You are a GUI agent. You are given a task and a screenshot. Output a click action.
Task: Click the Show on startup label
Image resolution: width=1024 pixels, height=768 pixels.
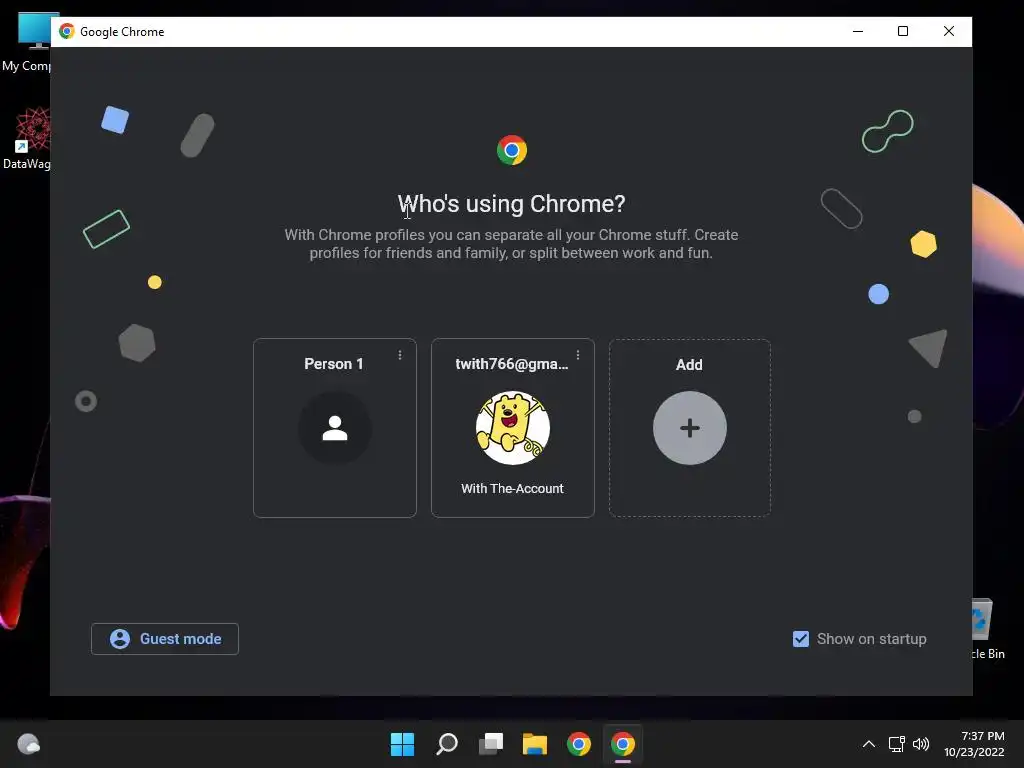click(x=871, y=639)
